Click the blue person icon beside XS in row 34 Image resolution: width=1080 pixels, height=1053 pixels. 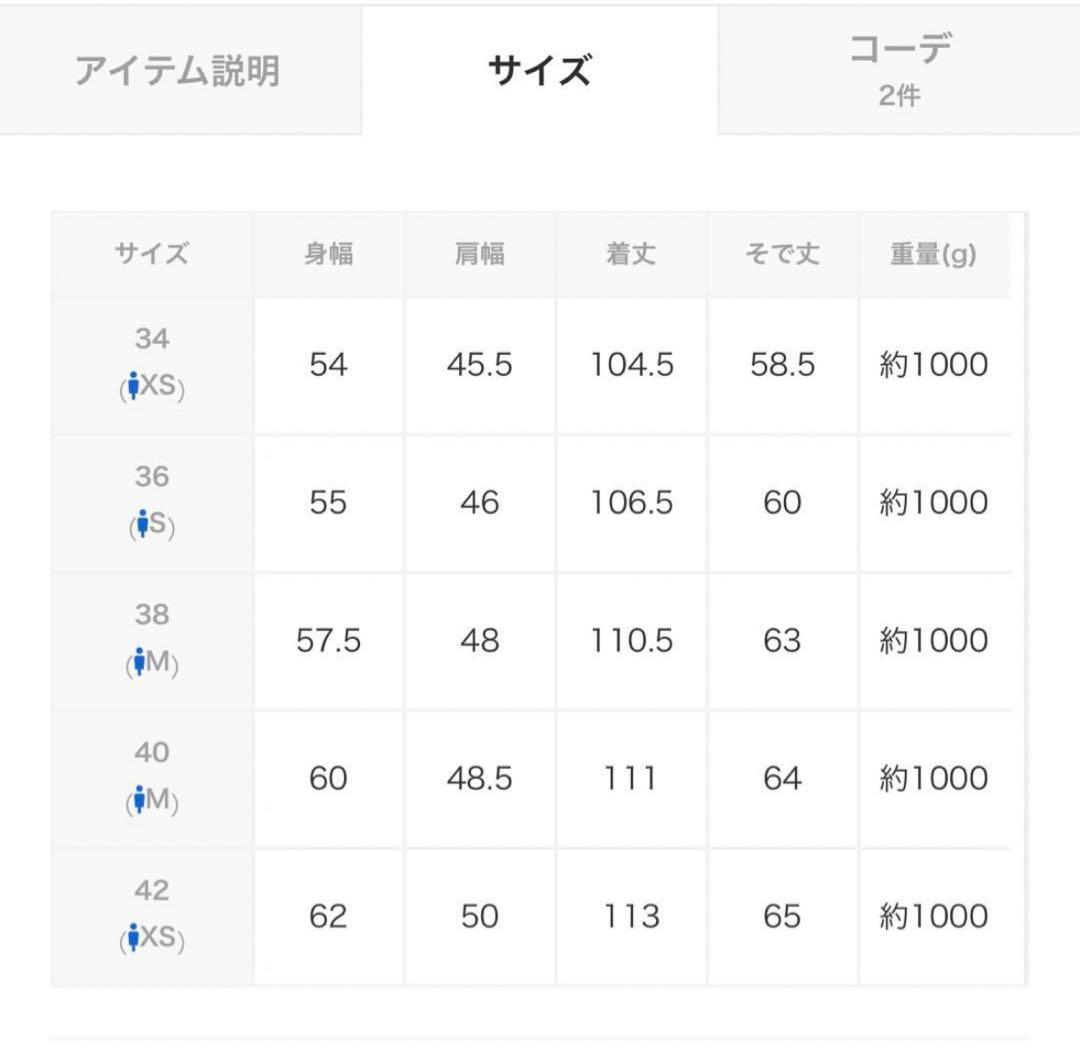click(x=132, y=387)
